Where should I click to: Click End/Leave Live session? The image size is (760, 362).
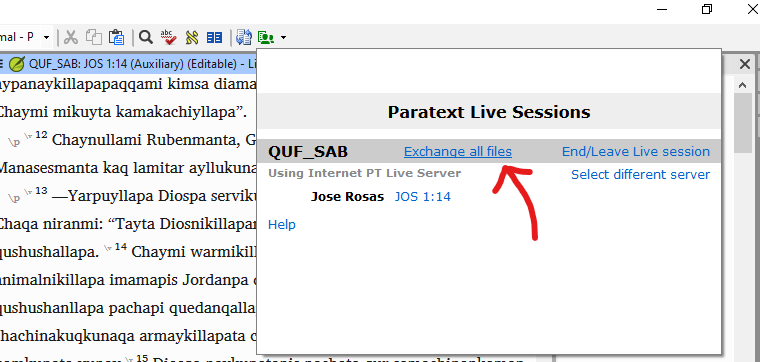(636, 152)
